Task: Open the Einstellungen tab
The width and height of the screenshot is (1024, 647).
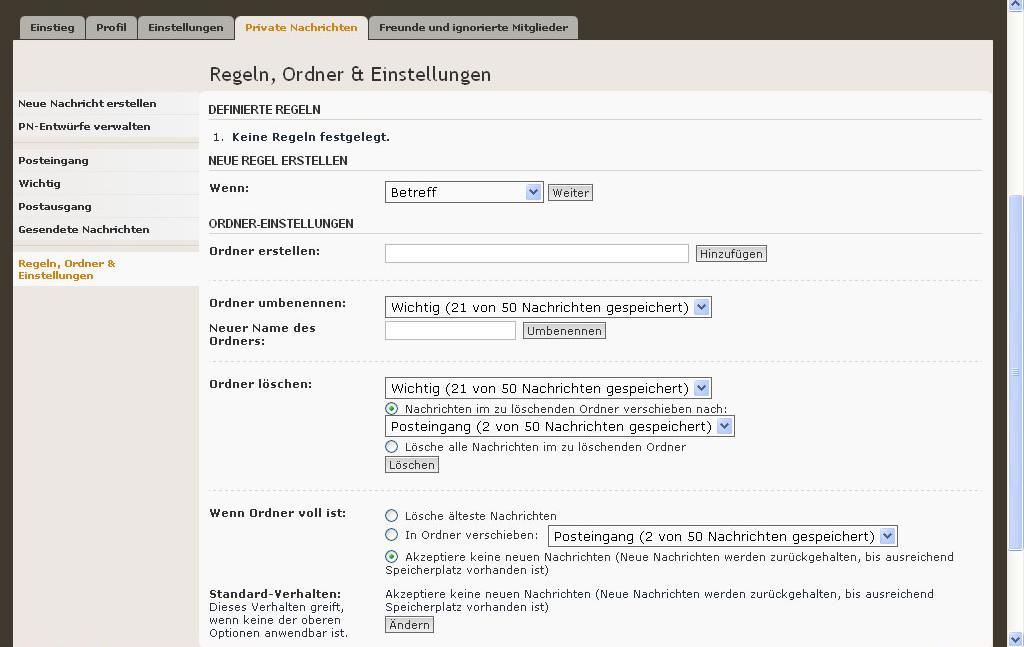Action: click(186, 28)
